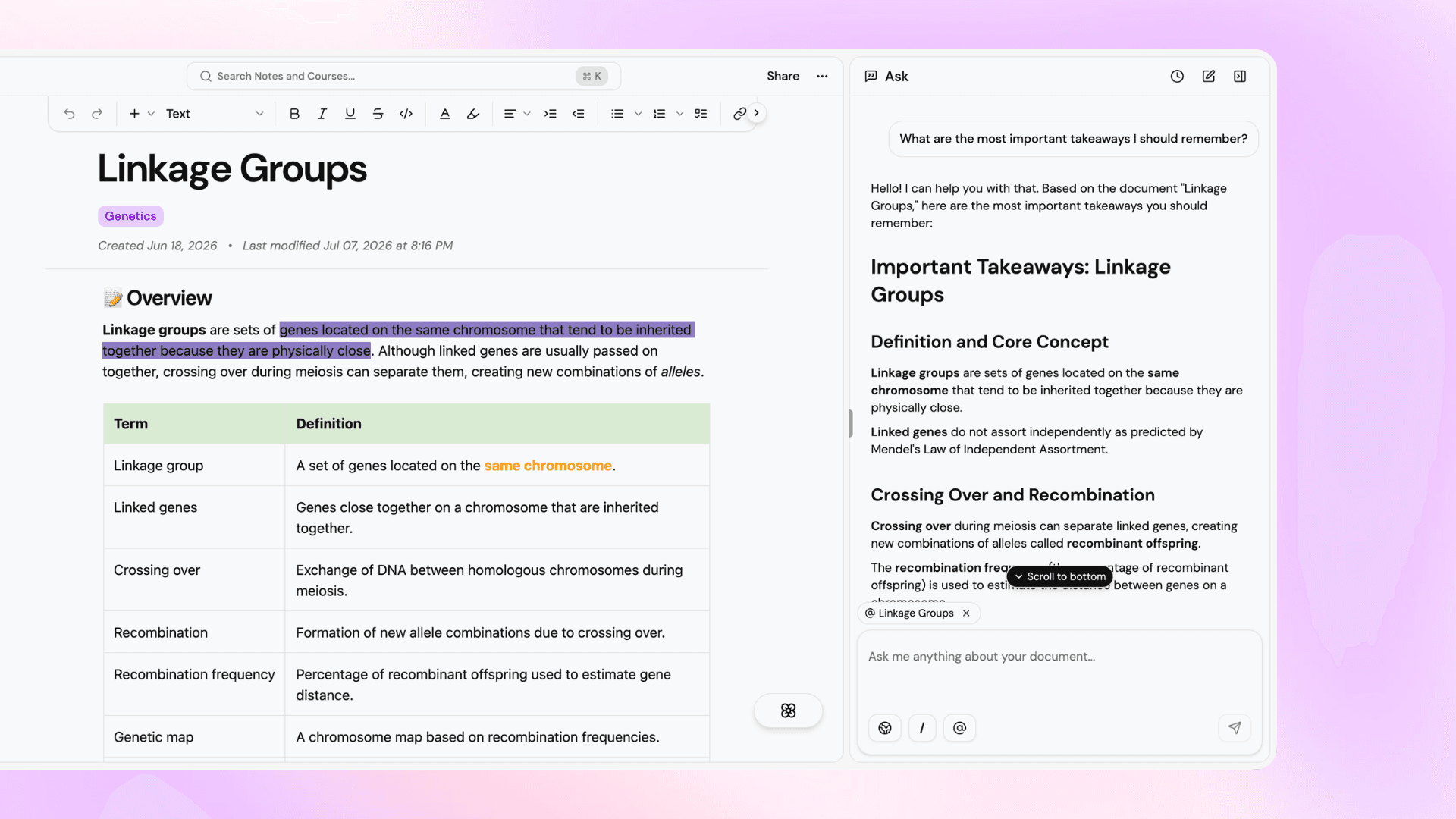Click the @ mention button
Viewport: 1456px width, 819px height.
coord(959,728)
